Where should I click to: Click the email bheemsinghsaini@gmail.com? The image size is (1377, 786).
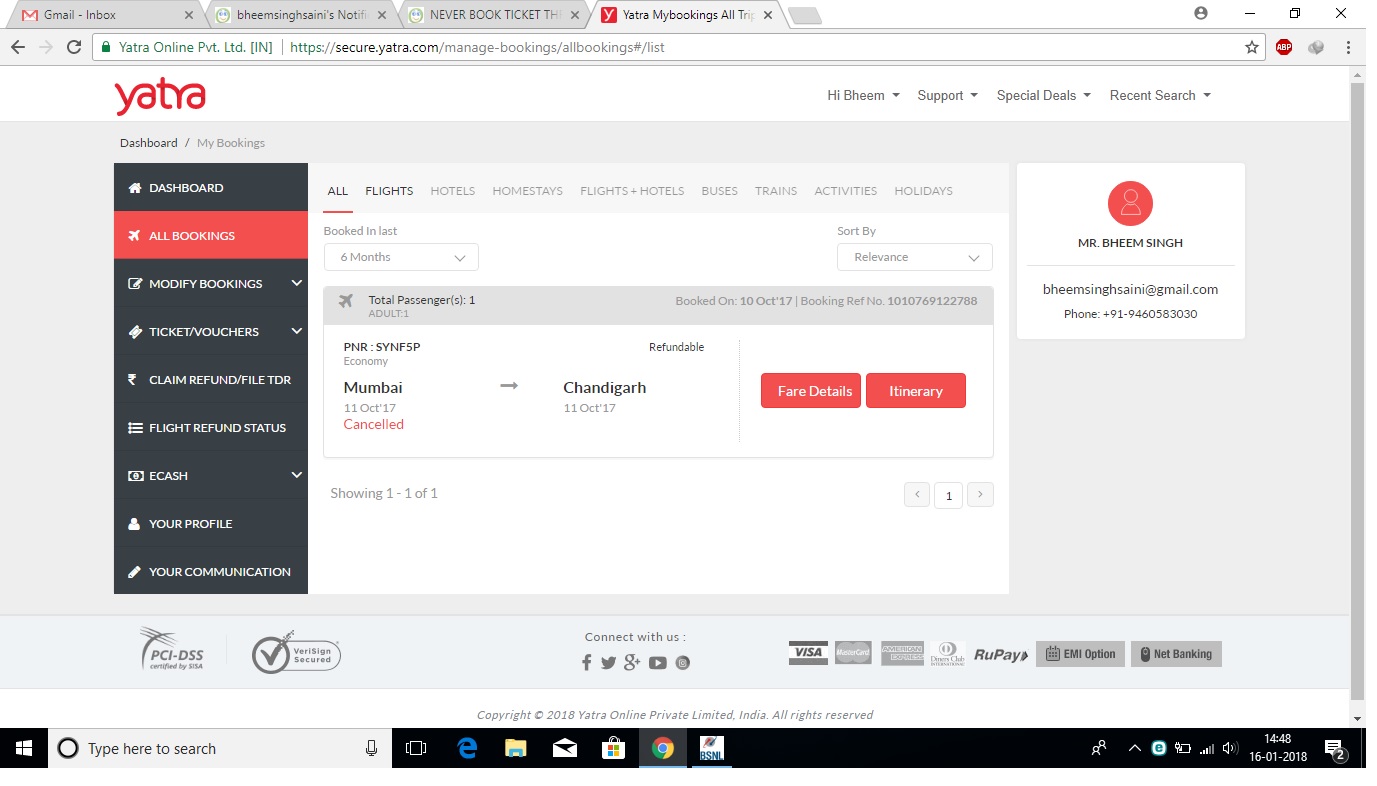click(1130, 289)
